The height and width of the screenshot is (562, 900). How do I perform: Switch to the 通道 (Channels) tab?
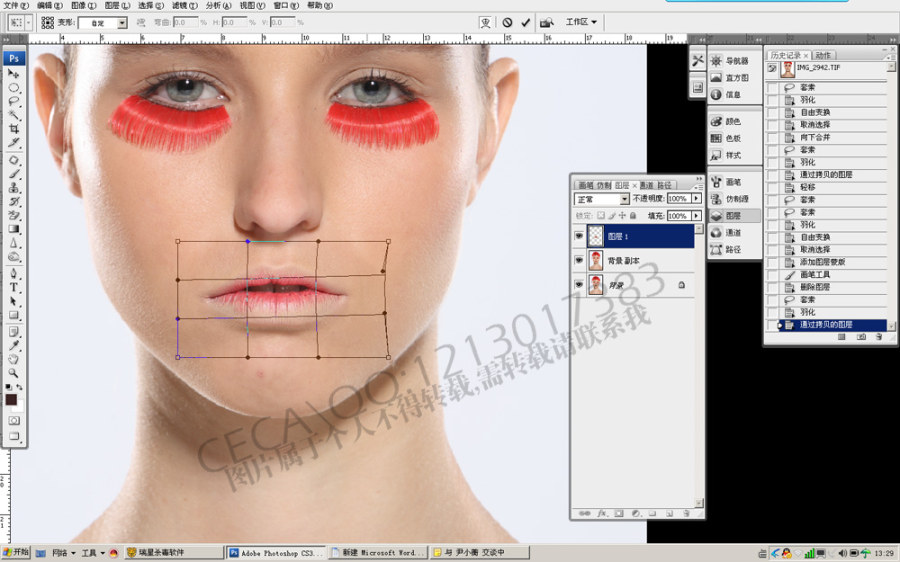tap(646, 185)
